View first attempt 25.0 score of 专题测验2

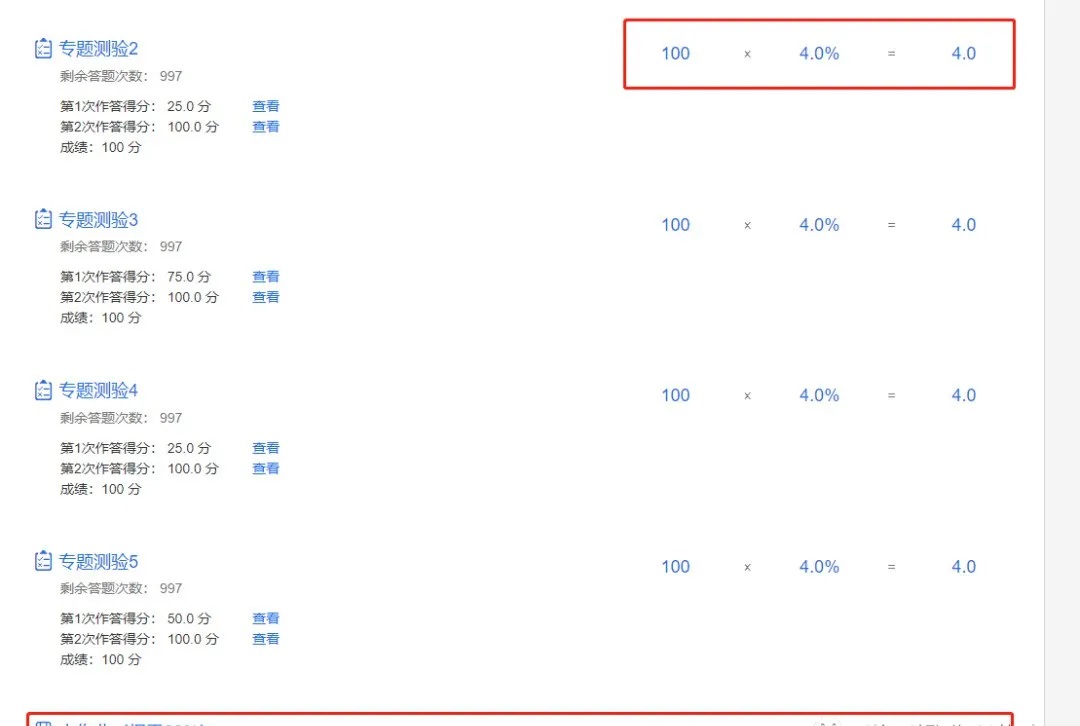(x=266, y=106)
